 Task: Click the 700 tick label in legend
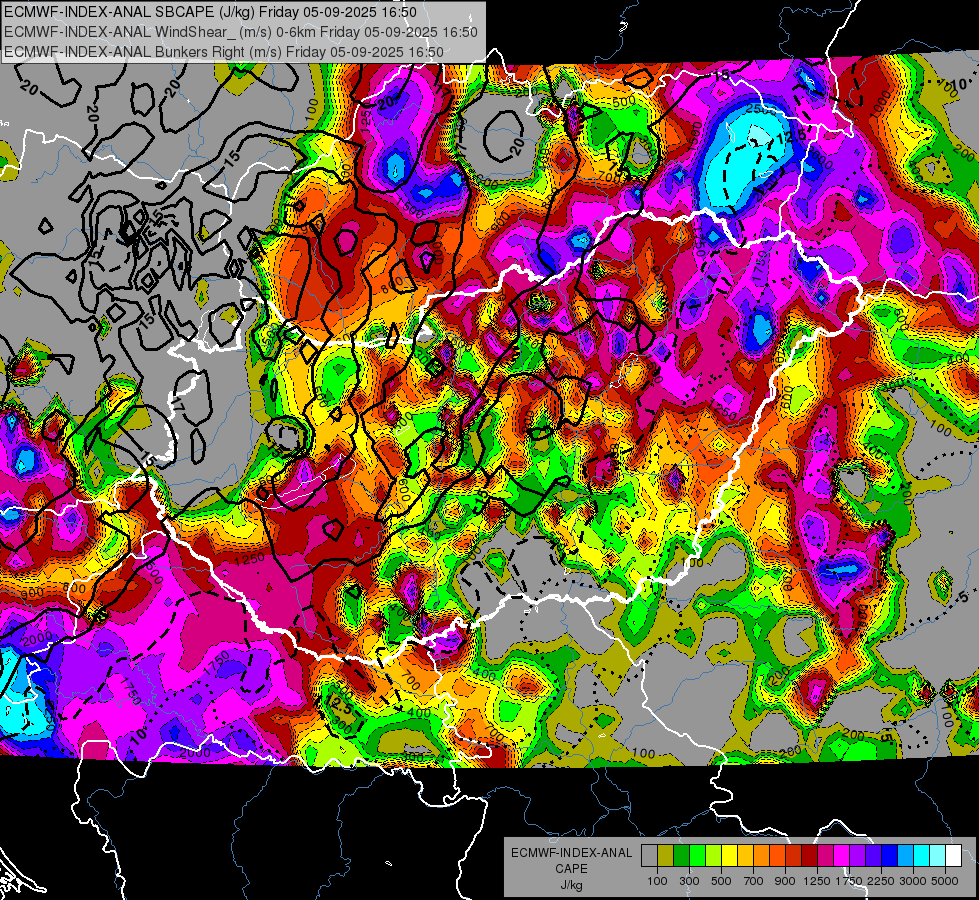[x=754, y=881]
